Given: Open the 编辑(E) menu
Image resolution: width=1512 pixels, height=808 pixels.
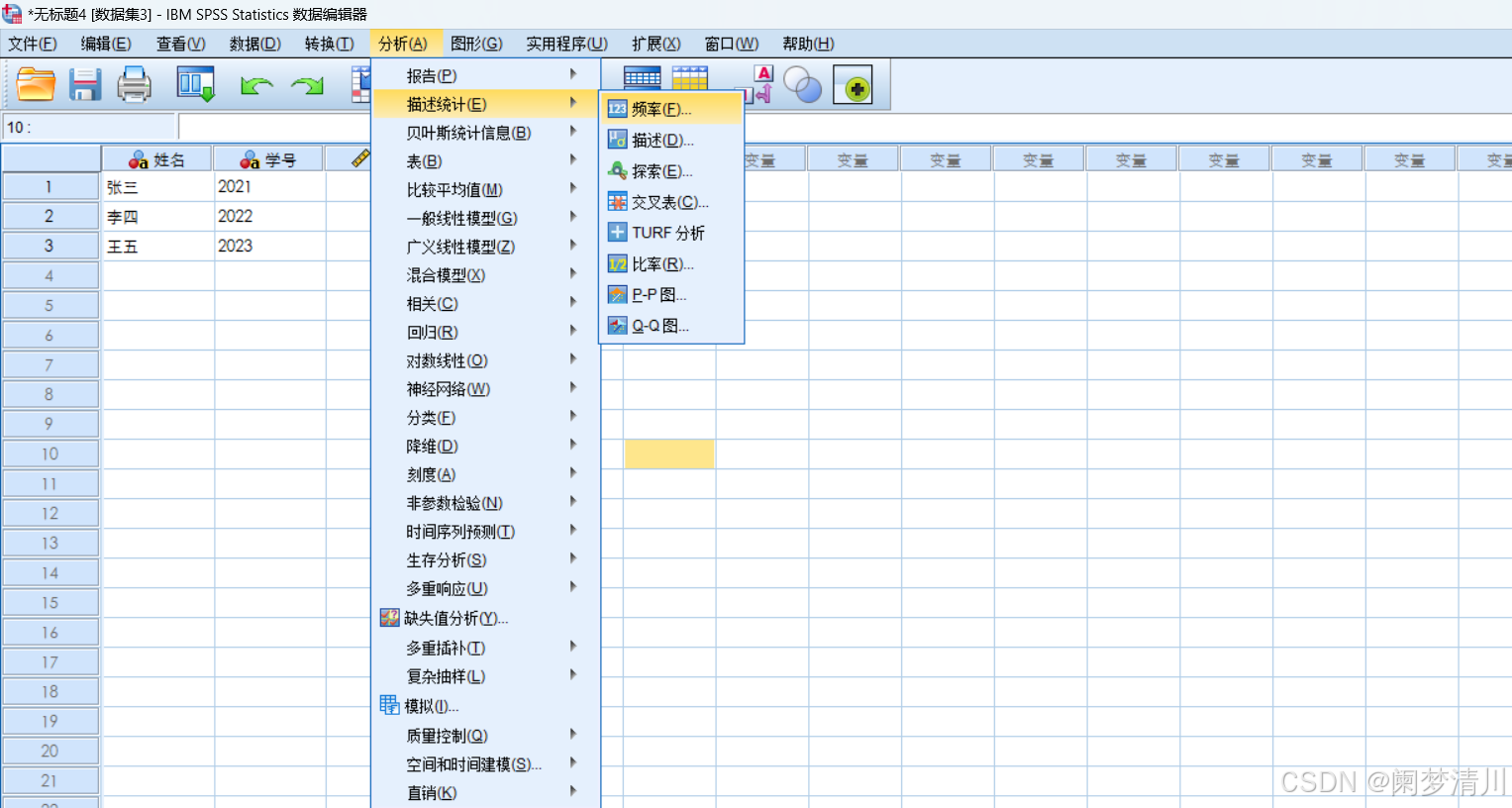Looking at the screenshot, I should (x=106, y=44).
